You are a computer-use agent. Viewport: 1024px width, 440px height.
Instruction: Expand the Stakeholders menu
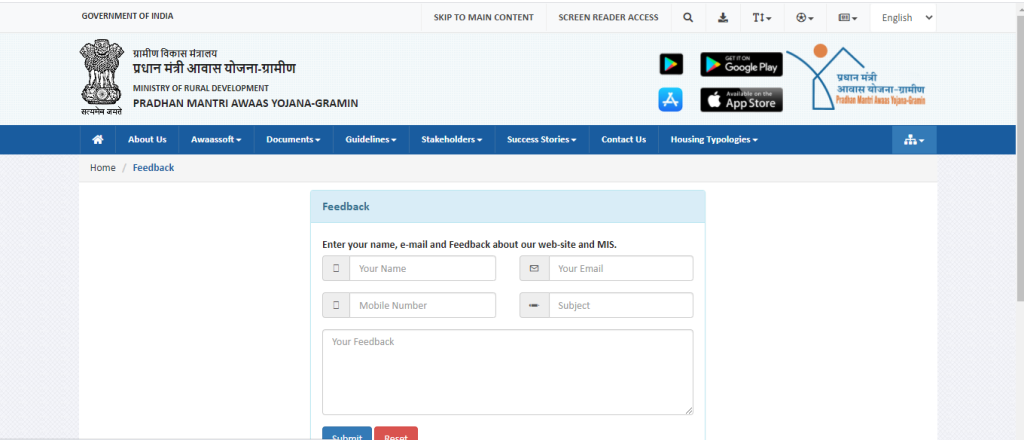pos(452,139)
